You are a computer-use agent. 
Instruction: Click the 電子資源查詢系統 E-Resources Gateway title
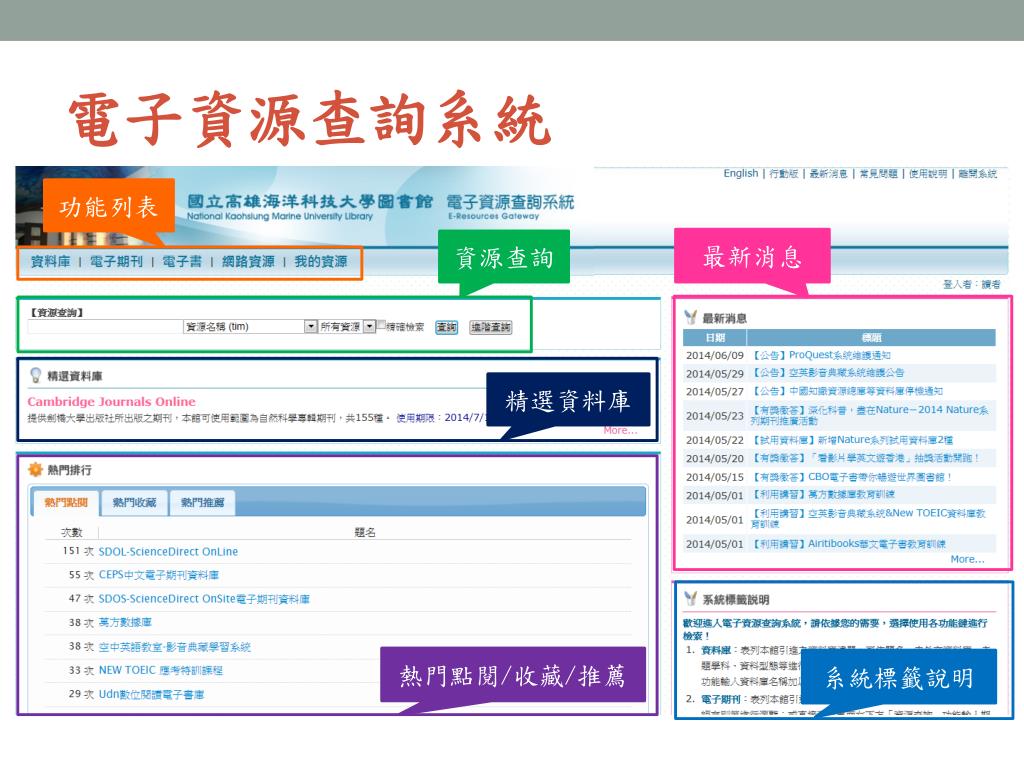click(x=510, y=206)
